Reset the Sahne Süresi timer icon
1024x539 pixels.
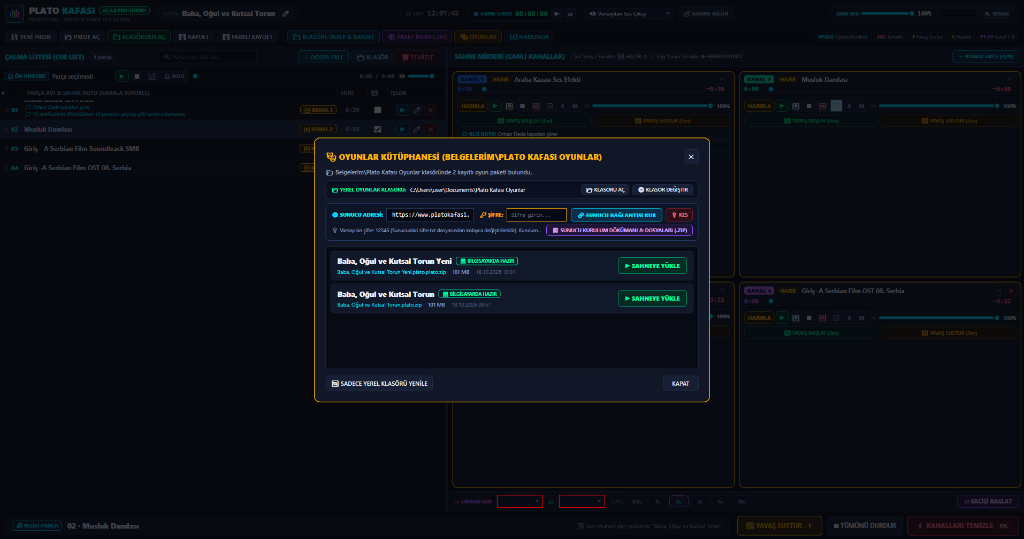[570, 14]
